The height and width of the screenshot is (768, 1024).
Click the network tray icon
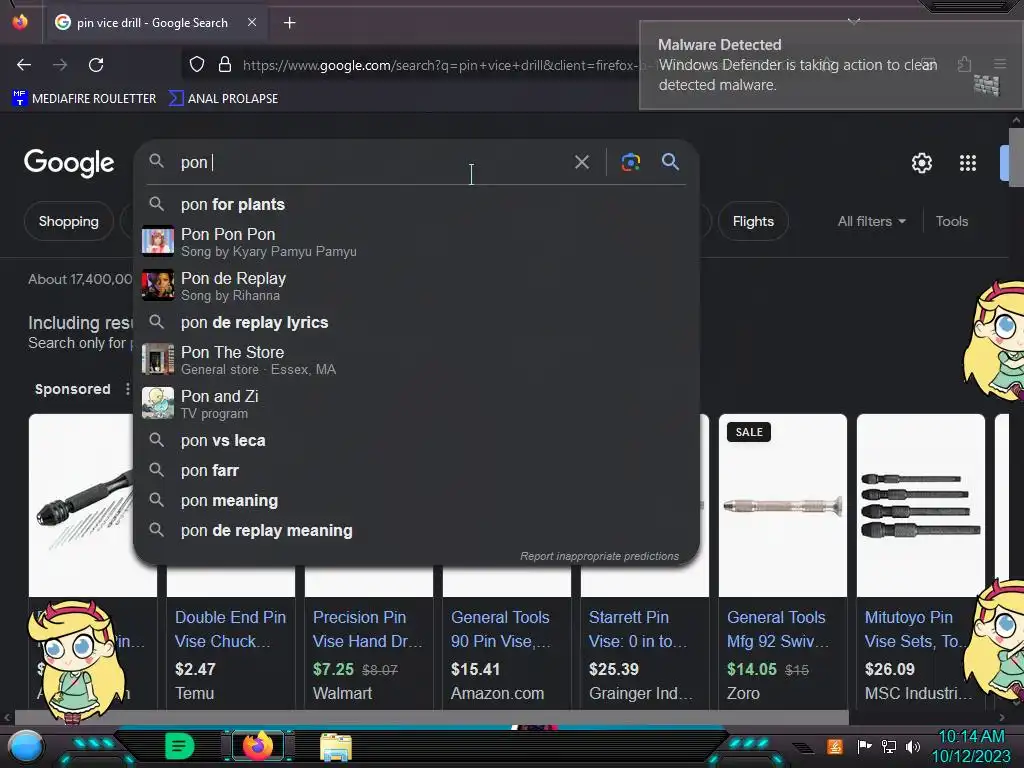coord(889,746)
